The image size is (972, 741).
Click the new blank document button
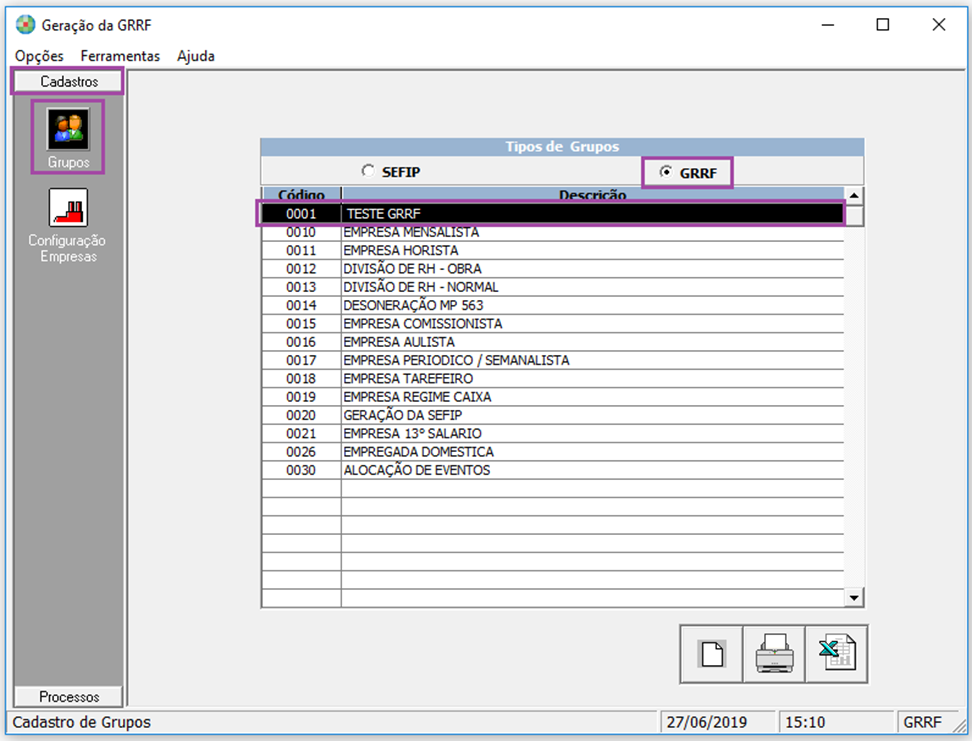[711, 654]
